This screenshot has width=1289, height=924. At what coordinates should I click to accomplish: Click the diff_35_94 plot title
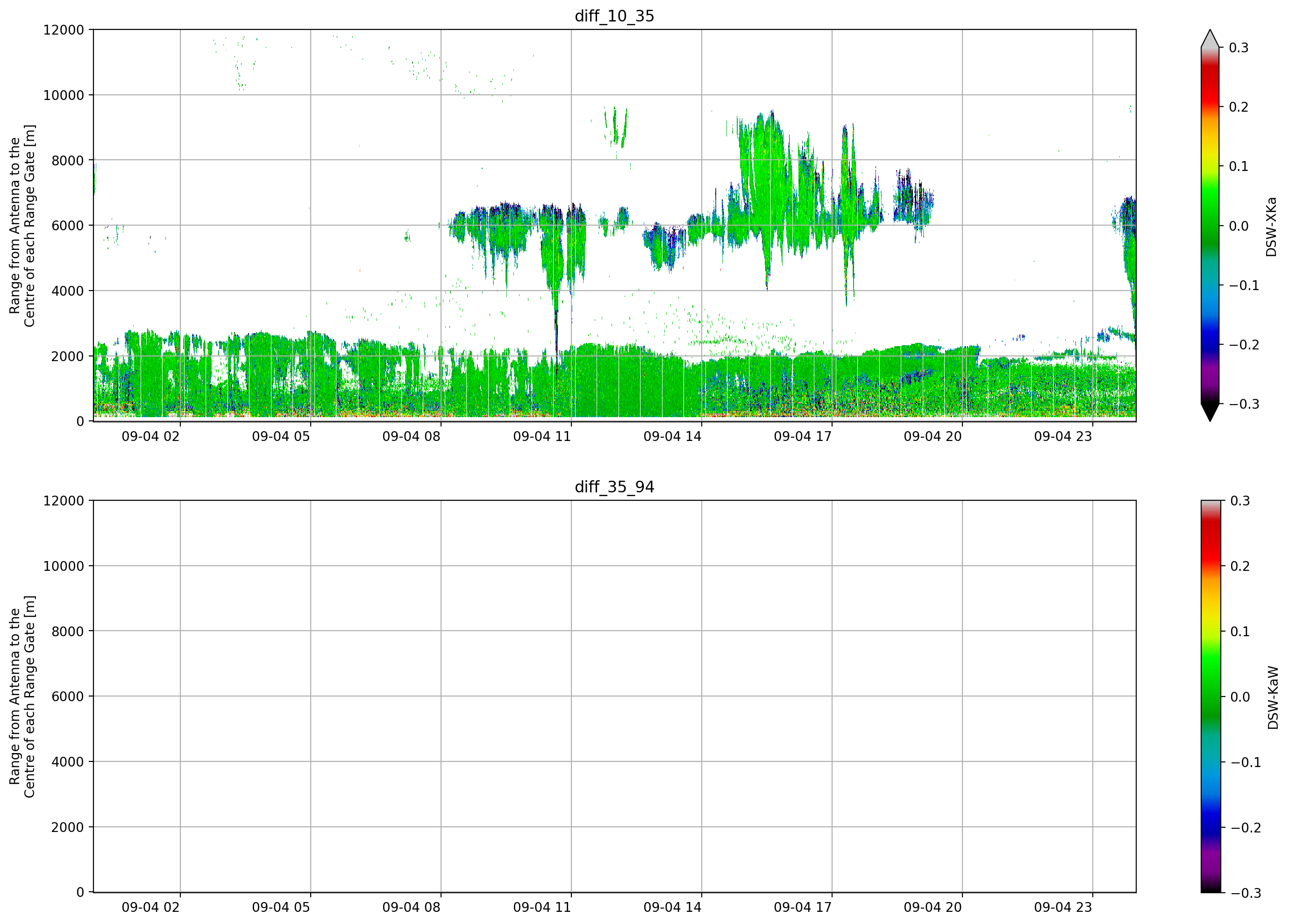614,487
